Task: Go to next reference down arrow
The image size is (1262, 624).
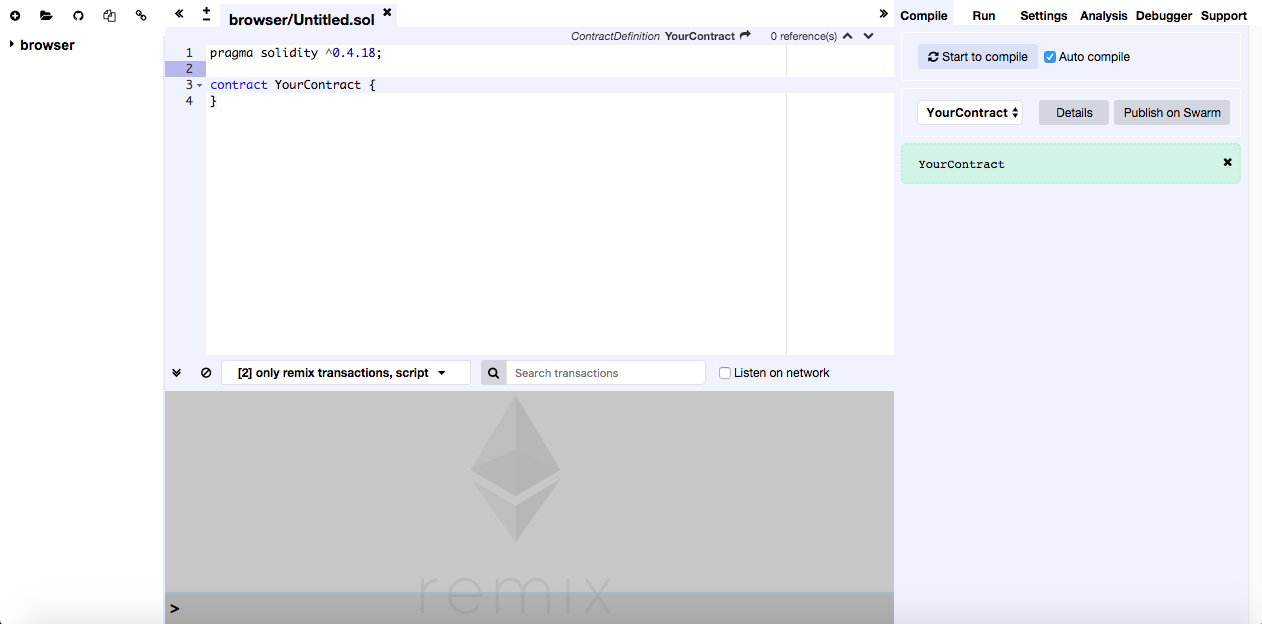Action: pyautogui.click(x=868, y=36)
